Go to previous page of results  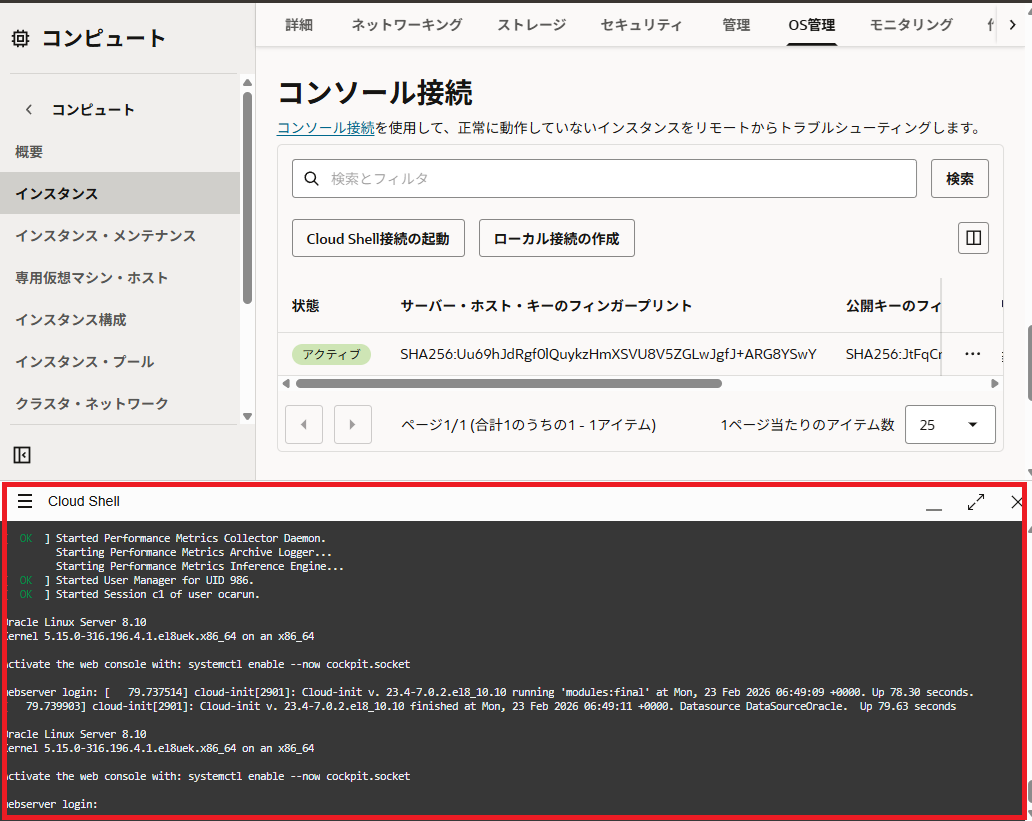(x=304, y=424)
